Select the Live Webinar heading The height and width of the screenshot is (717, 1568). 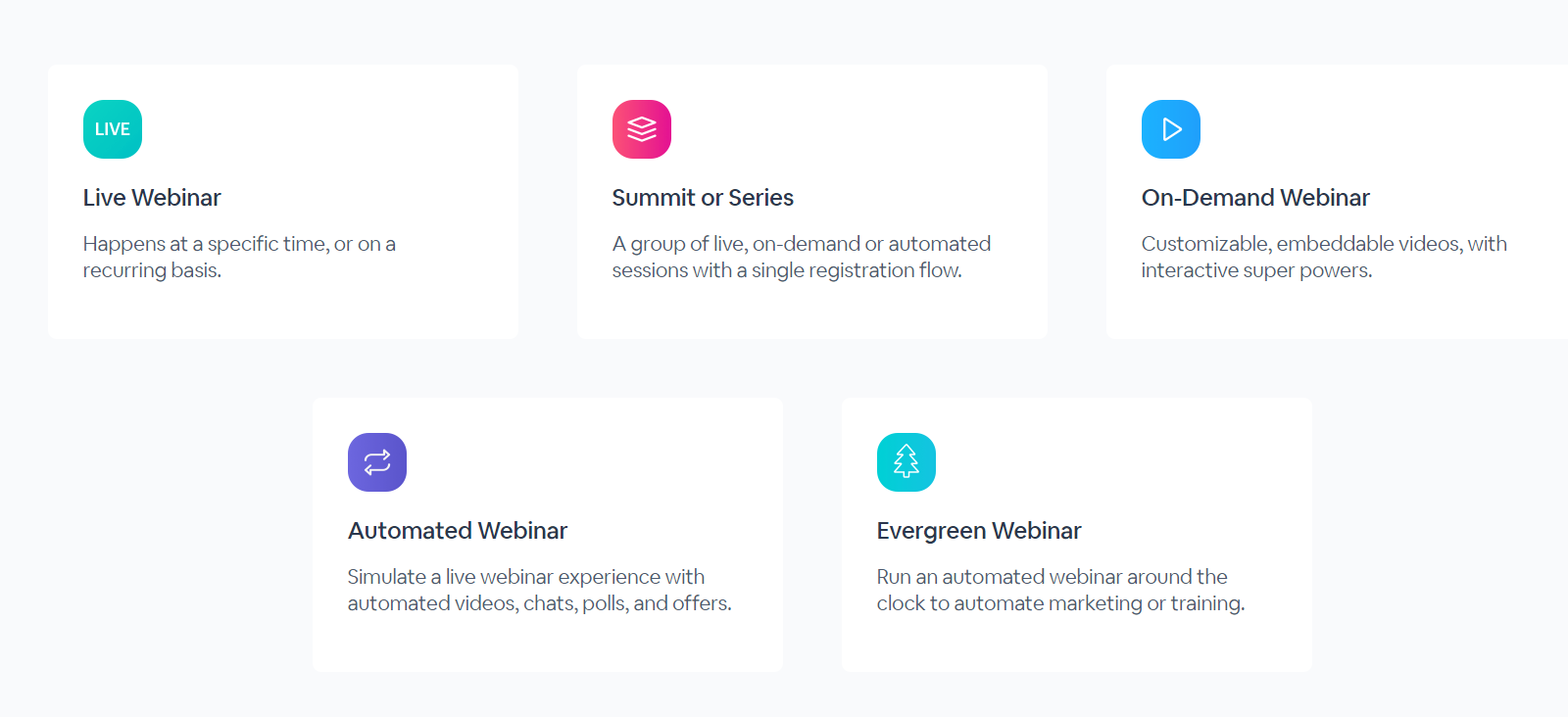point(152,198)
